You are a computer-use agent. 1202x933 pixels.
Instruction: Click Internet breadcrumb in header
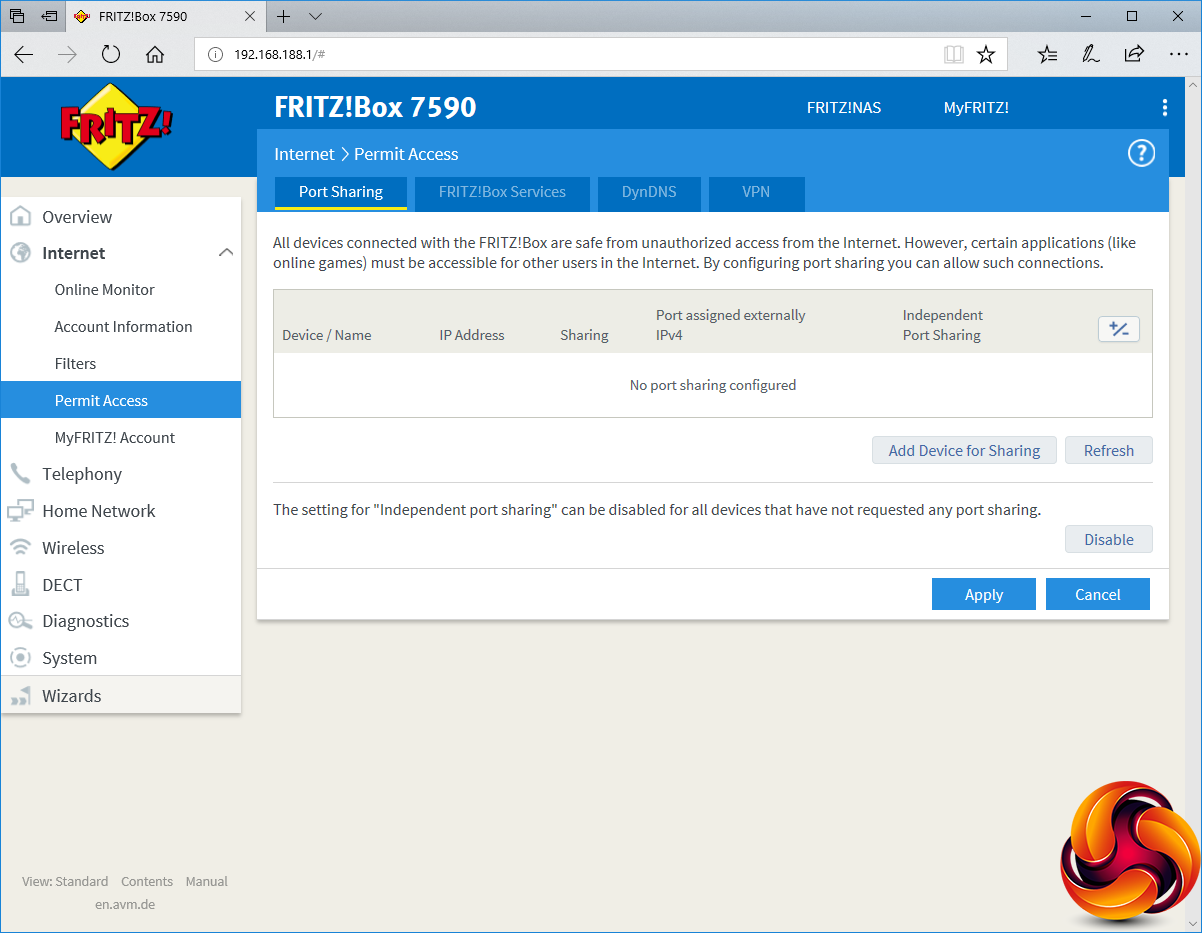[304, 154]
